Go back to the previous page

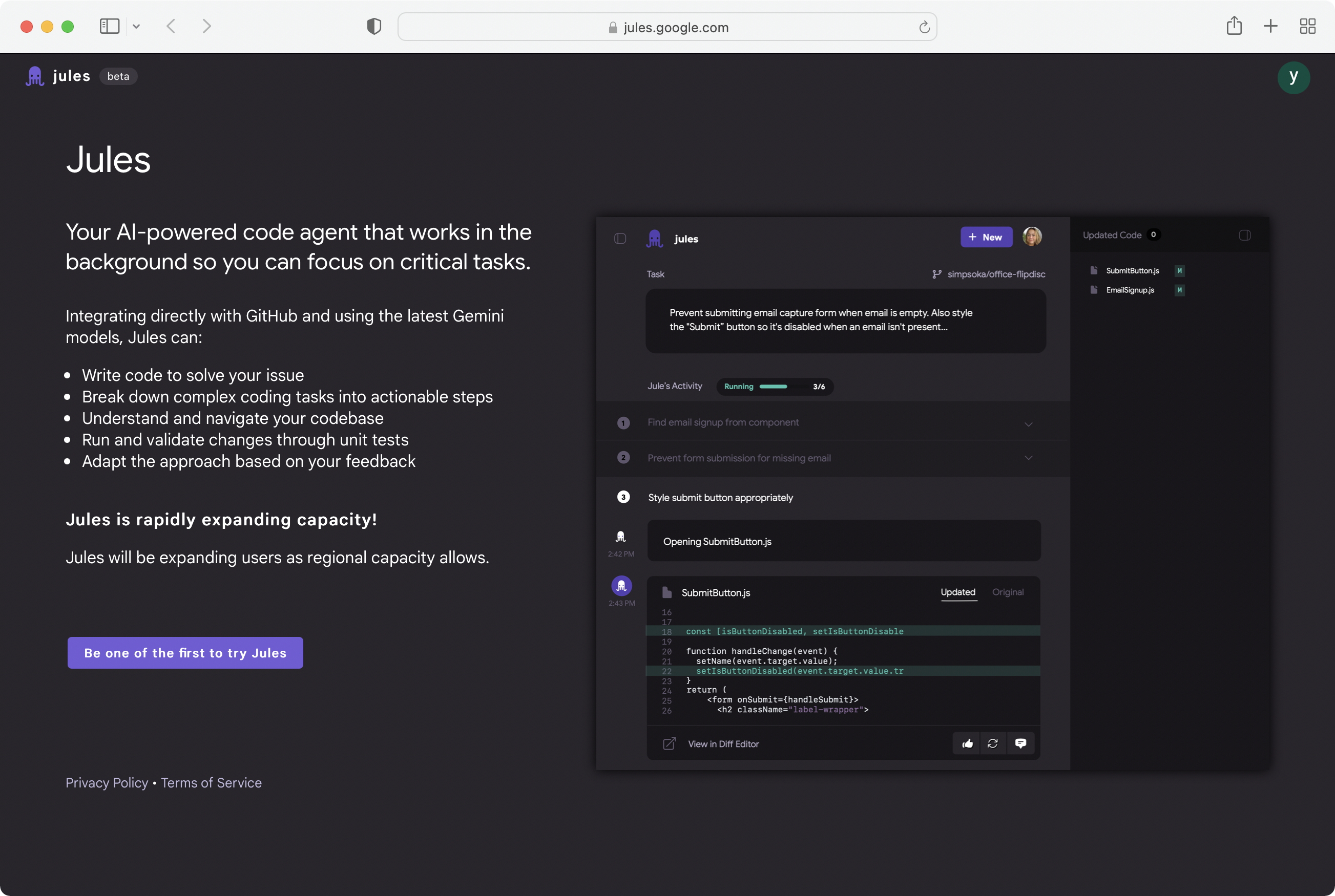171,26
